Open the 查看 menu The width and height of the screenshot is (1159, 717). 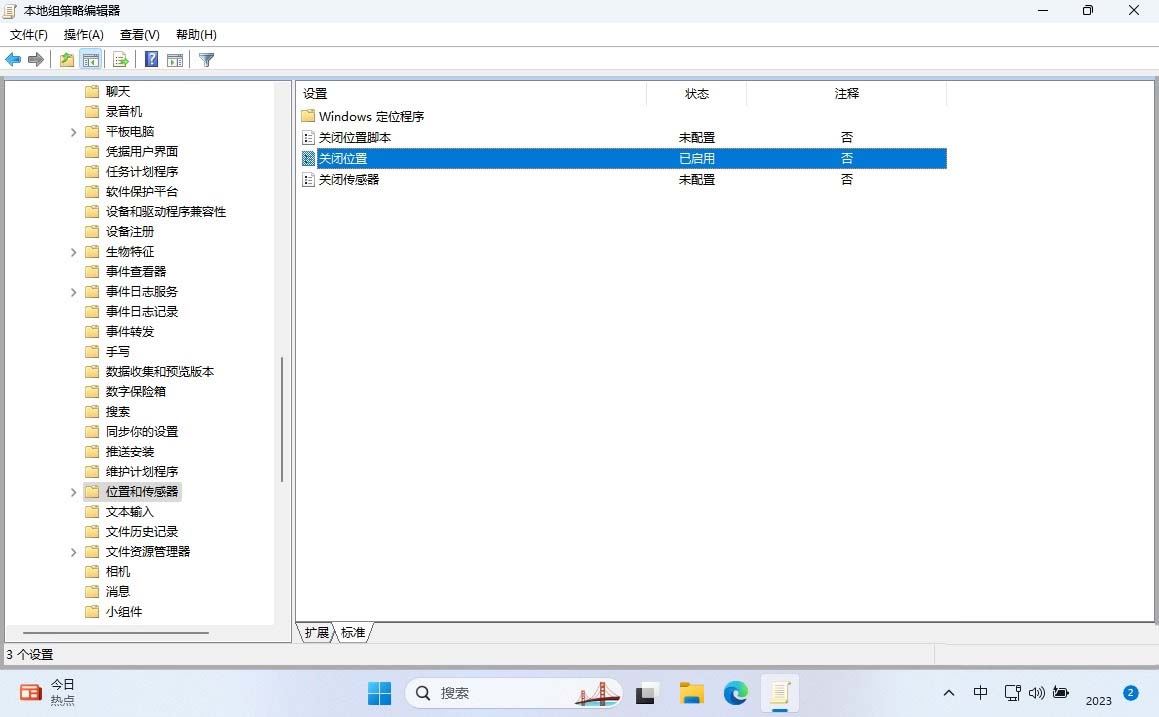(x=139, y=34)
